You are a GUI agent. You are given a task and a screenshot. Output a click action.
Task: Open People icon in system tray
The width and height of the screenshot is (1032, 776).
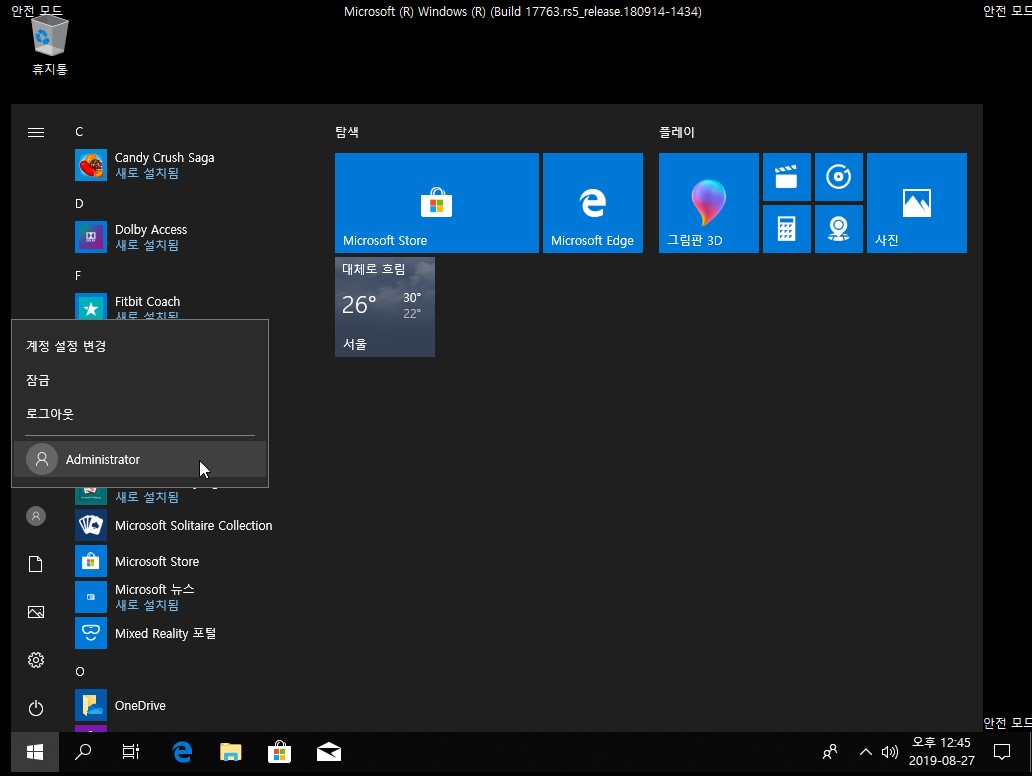pos(830,752)
